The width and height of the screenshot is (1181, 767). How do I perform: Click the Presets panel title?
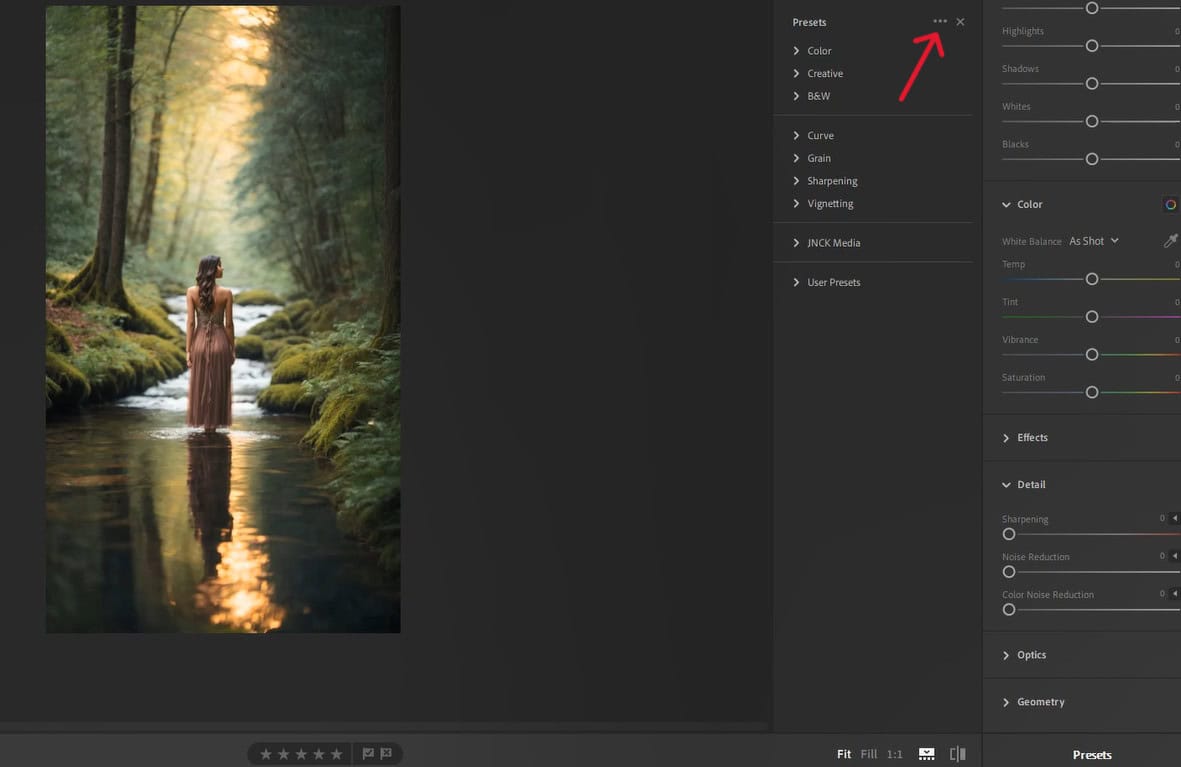[x=809, y=23]
